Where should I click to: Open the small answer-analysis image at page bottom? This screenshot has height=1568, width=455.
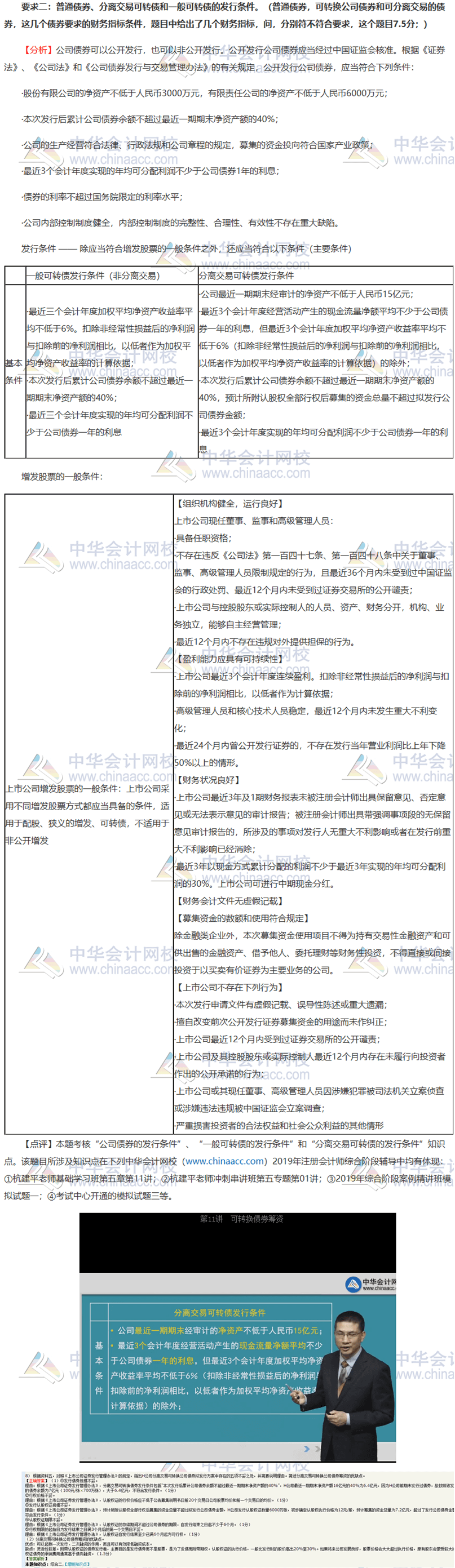237,1520
